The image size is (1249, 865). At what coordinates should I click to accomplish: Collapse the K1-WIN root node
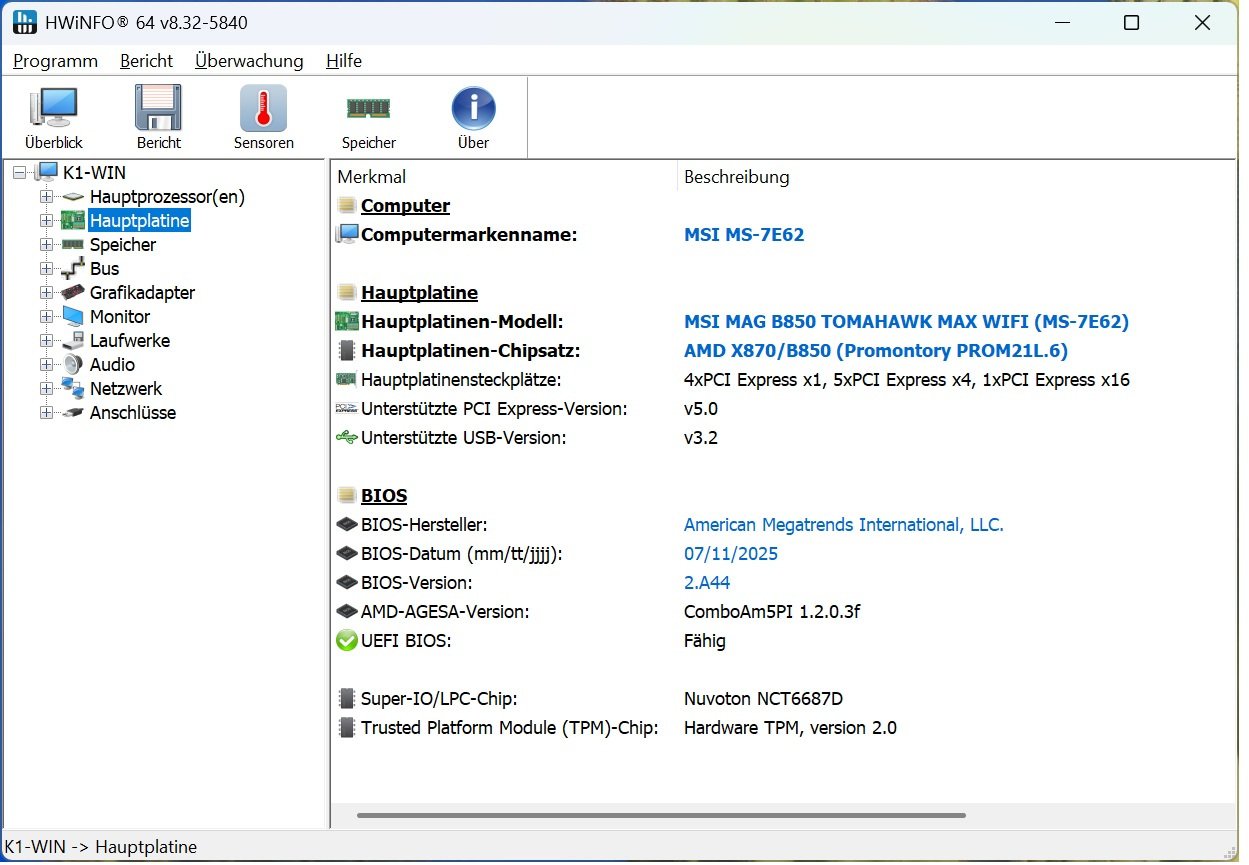pos(20,173)
